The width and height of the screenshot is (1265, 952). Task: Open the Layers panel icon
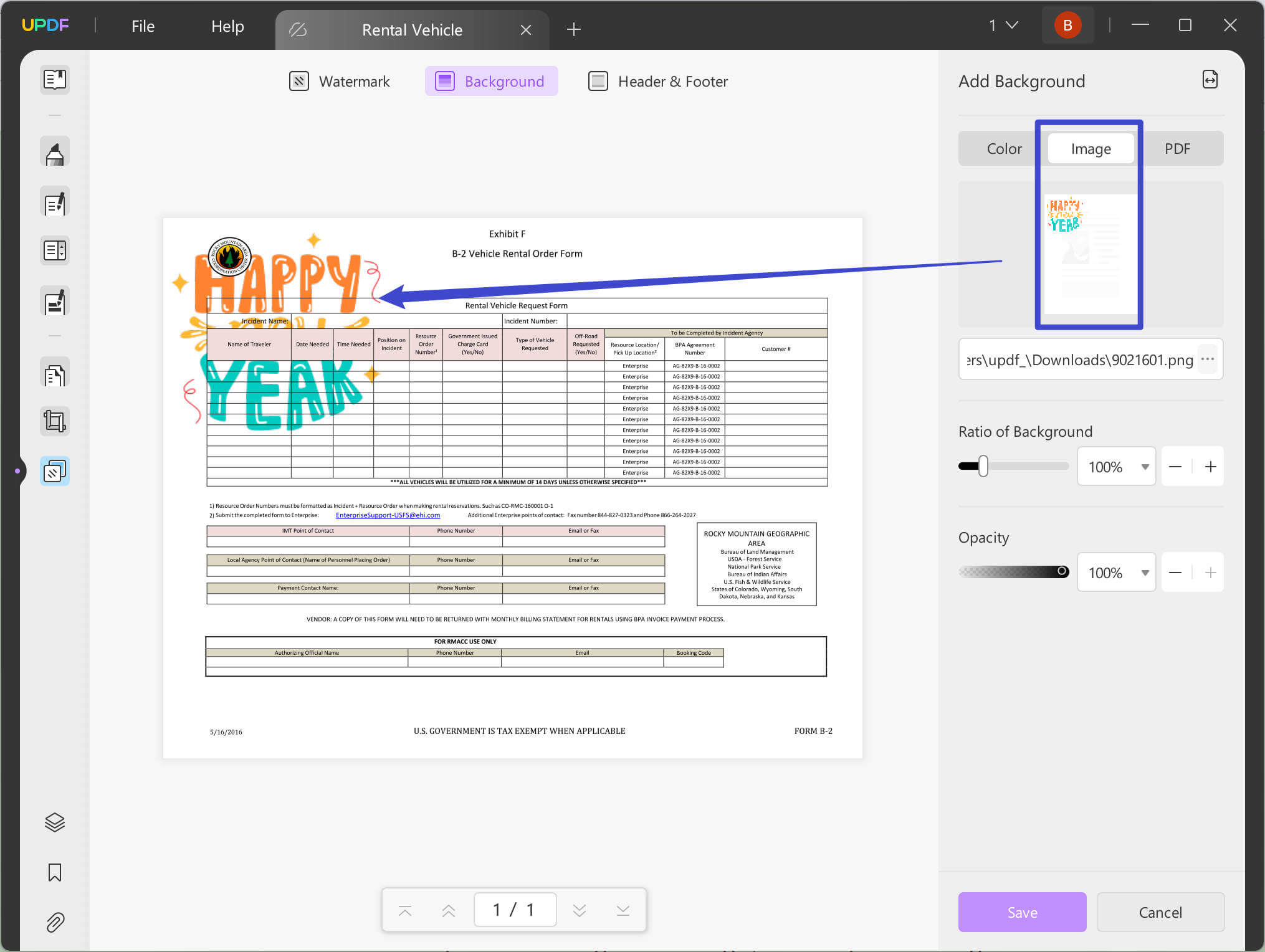(x=55, y=822)
